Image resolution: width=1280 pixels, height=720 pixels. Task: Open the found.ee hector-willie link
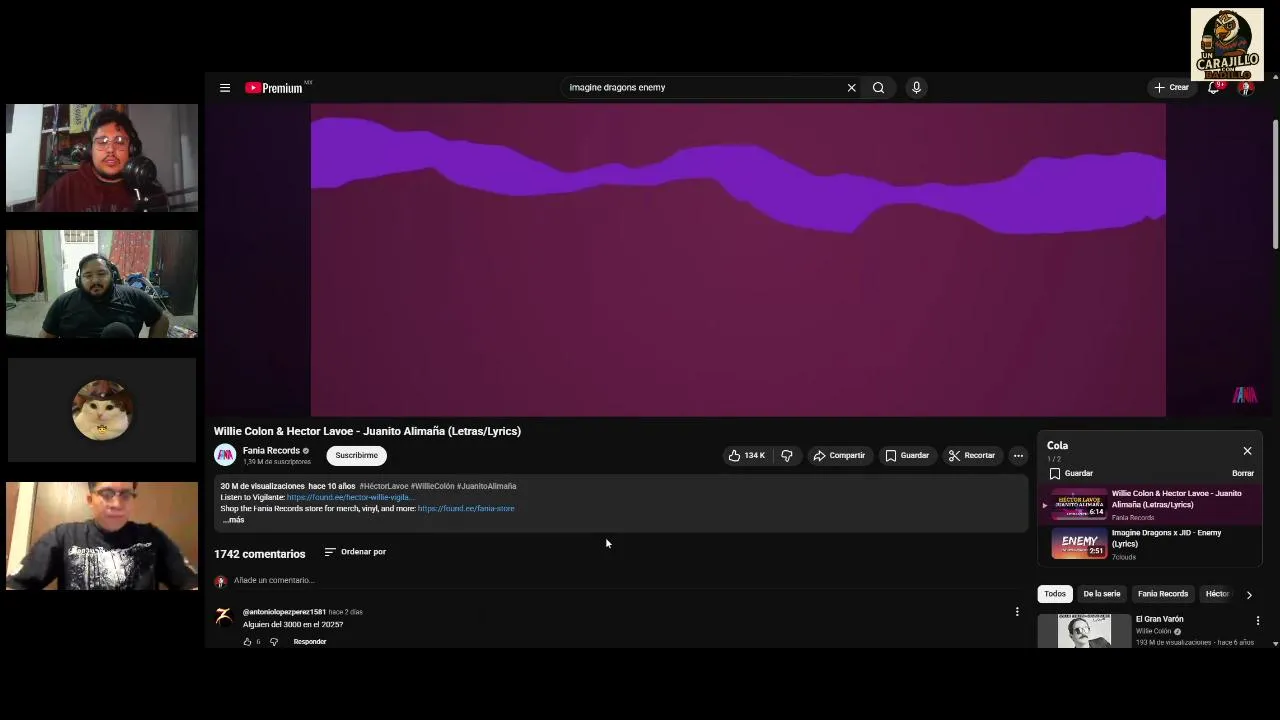tap(350, 497)
